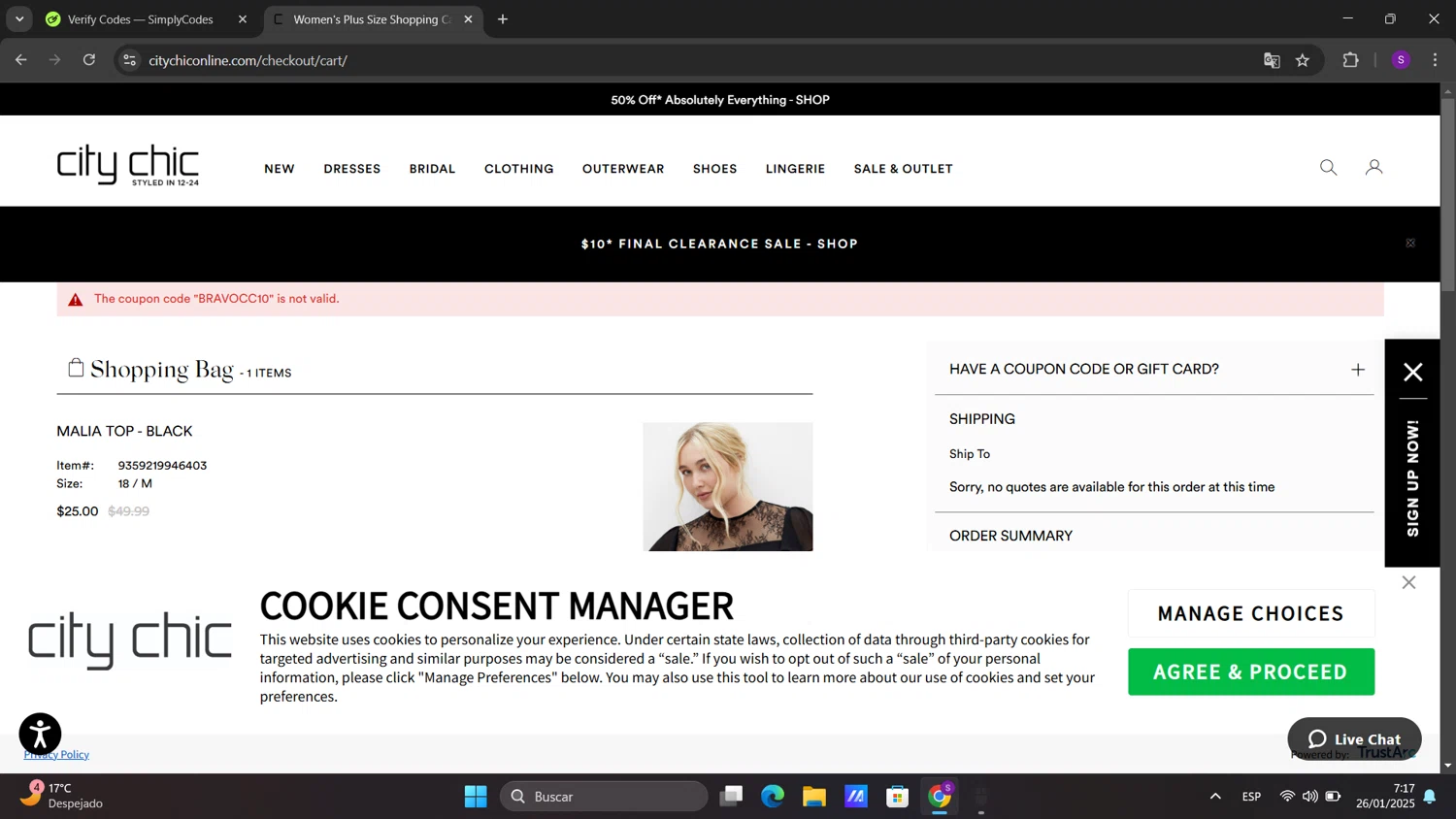Bookmark this page with the star icon
The height and width of the screenshot is (819, 1456).
[x=1303, y=60]
